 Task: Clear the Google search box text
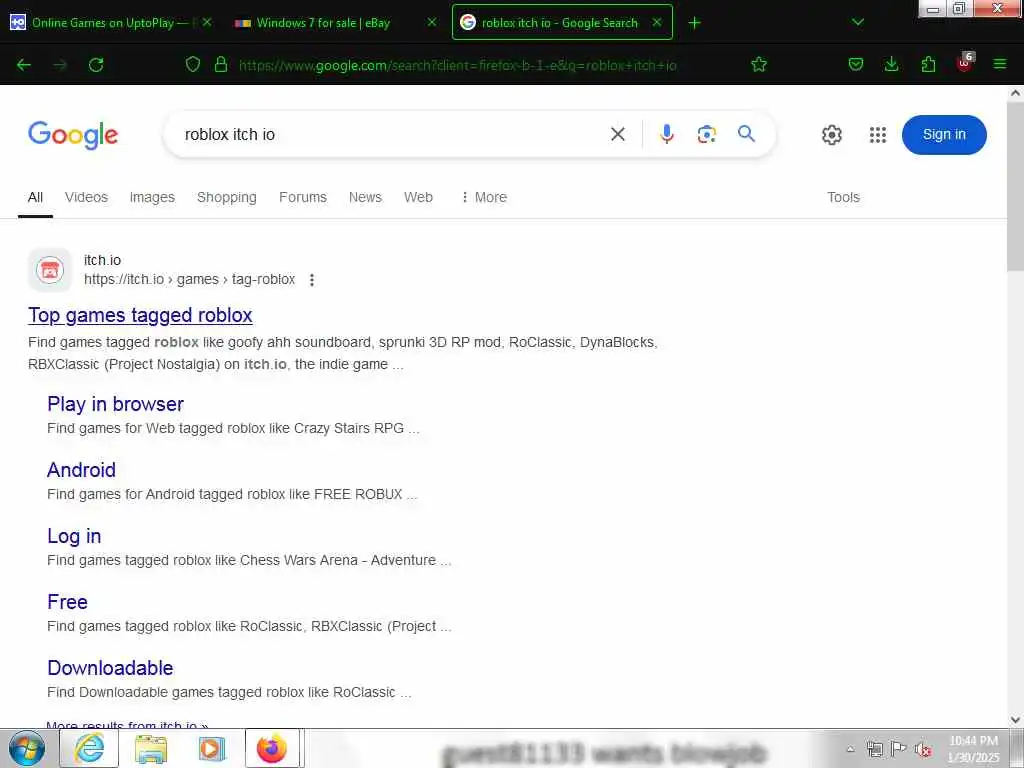618,135
